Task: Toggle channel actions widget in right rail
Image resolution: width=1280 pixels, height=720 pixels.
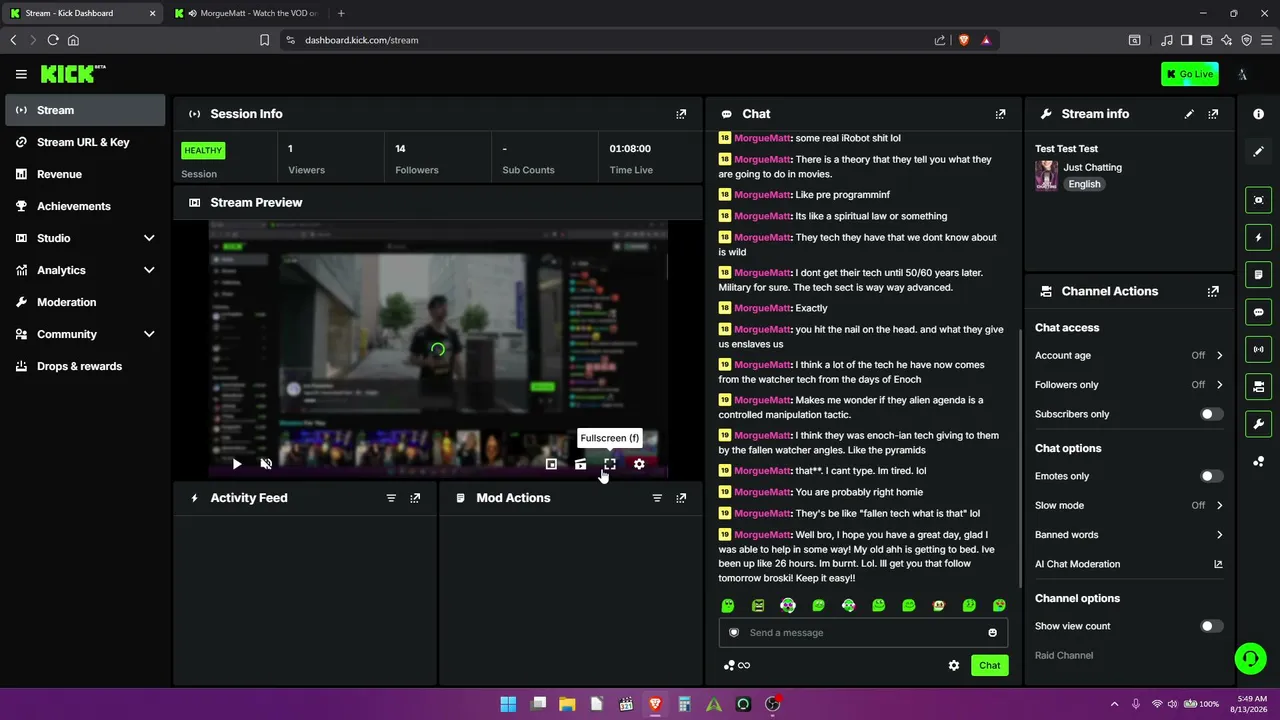Action: click(x=1259, y=387)
